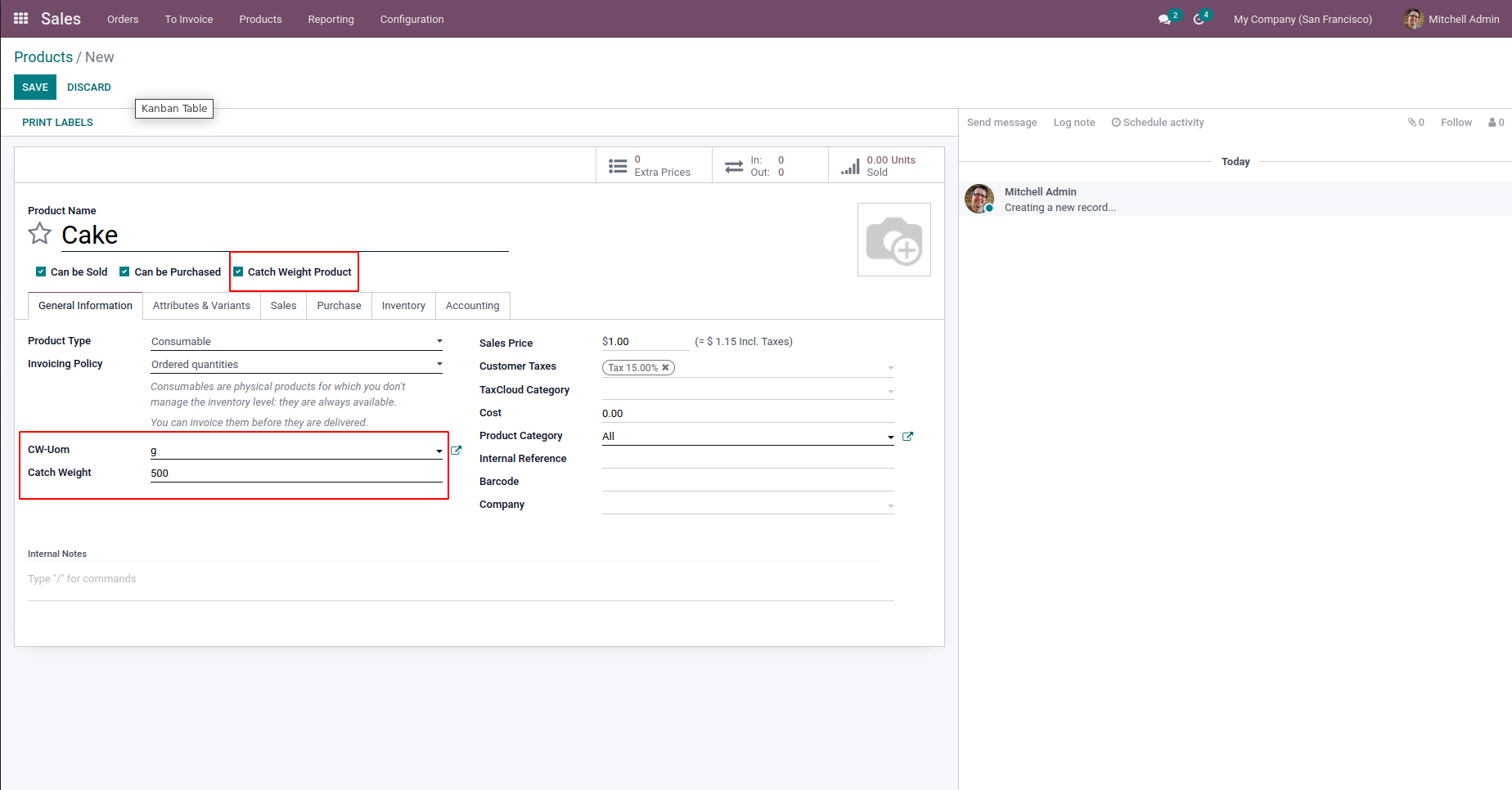Viewport: 1512px width, 790px height.
Task: Click Schedule activity in chatter
Action: [1158, 123]
